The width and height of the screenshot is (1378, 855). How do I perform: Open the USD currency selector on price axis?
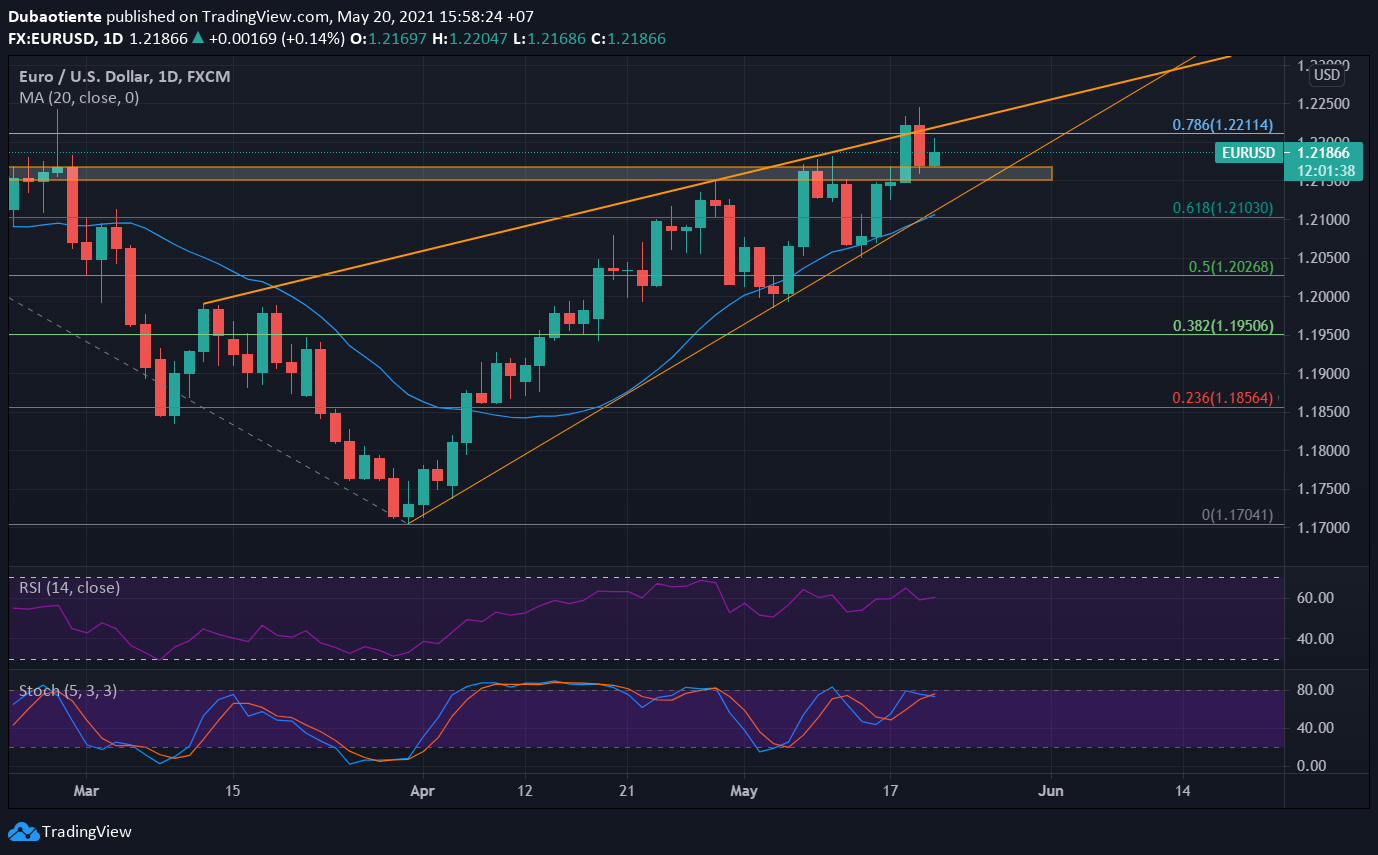point(1327,75)
